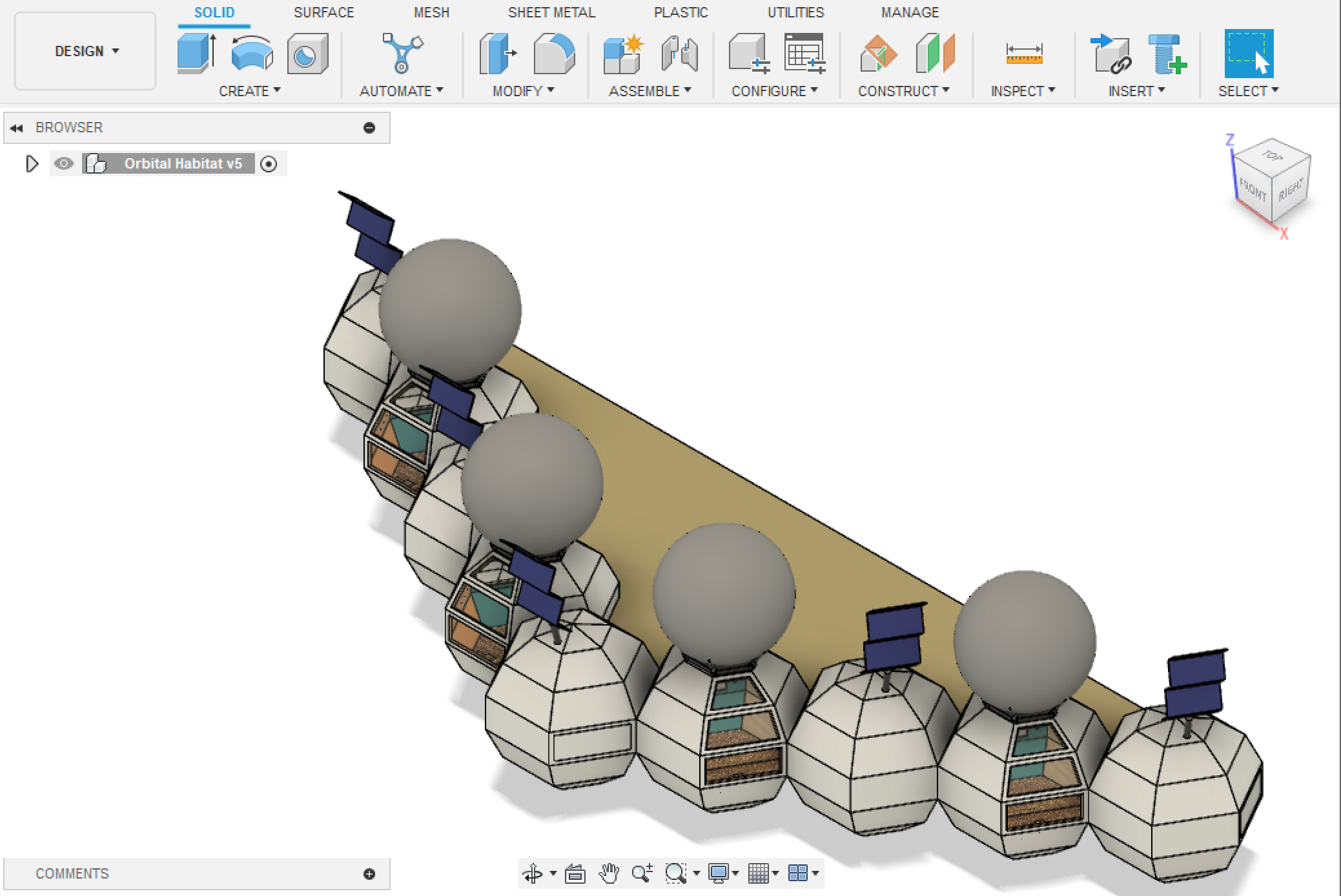Click the RIGHT face of ViewCube
Image resolution: width=1341 pixels, height=896 pixels.
point(1291,190)
